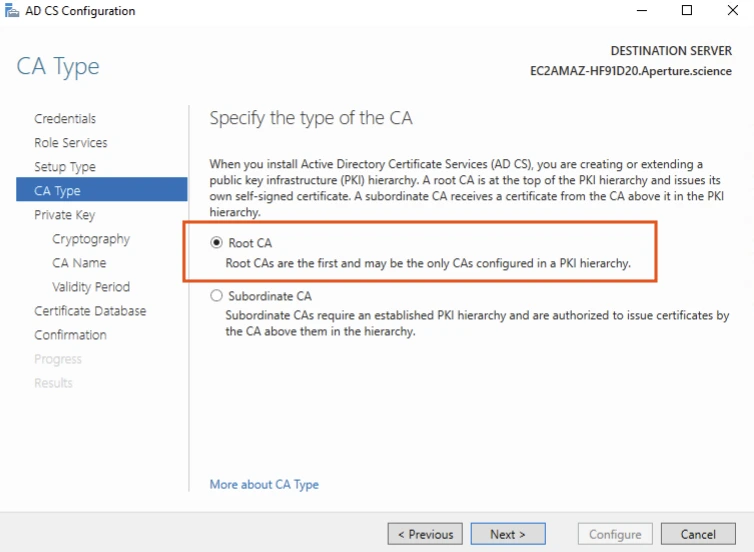Minimize the AD CS Configuration window
This screenshot has height=552, width=754.
640,11
